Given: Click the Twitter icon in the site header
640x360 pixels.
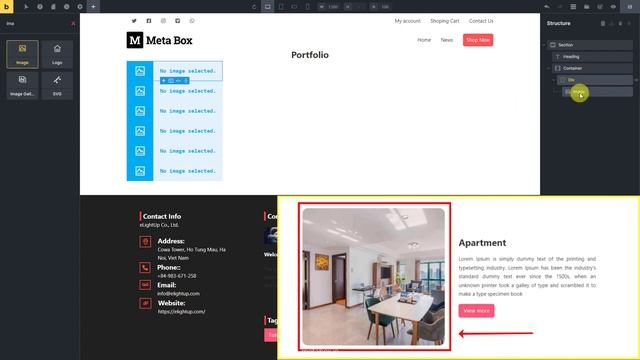Looking at the screenshot, I should tap(134, 21).
